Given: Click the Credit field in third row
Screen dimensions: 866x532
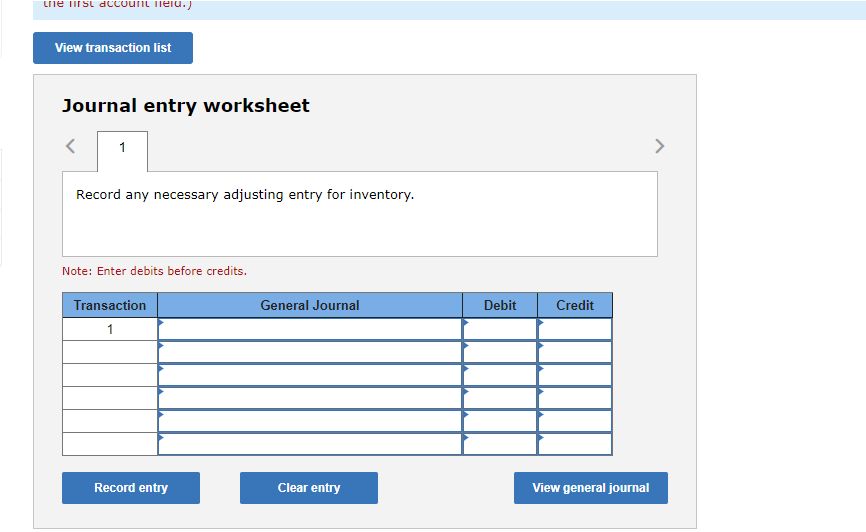Looking at the screenshot, I should point(575,376).
